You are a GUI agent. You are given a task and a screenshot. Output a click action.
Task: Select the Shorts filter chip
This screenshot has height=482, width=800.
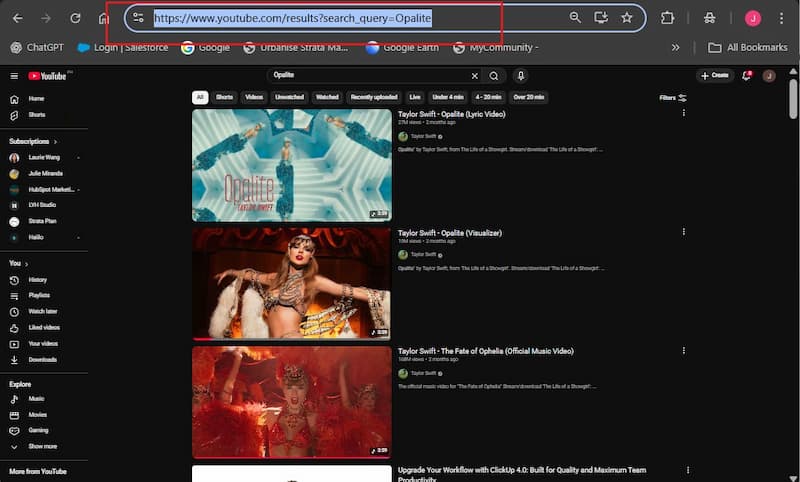click(x=224, y=97)
